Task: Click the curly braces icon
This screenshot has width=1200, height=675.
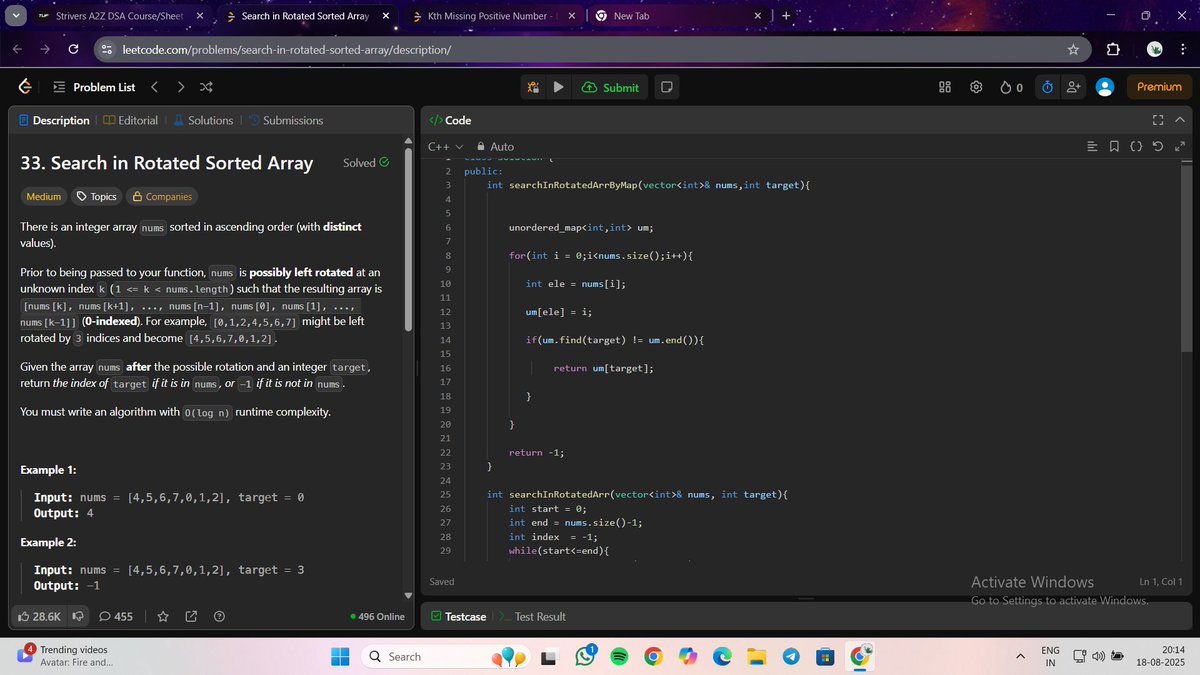Action: point(1136,147)
